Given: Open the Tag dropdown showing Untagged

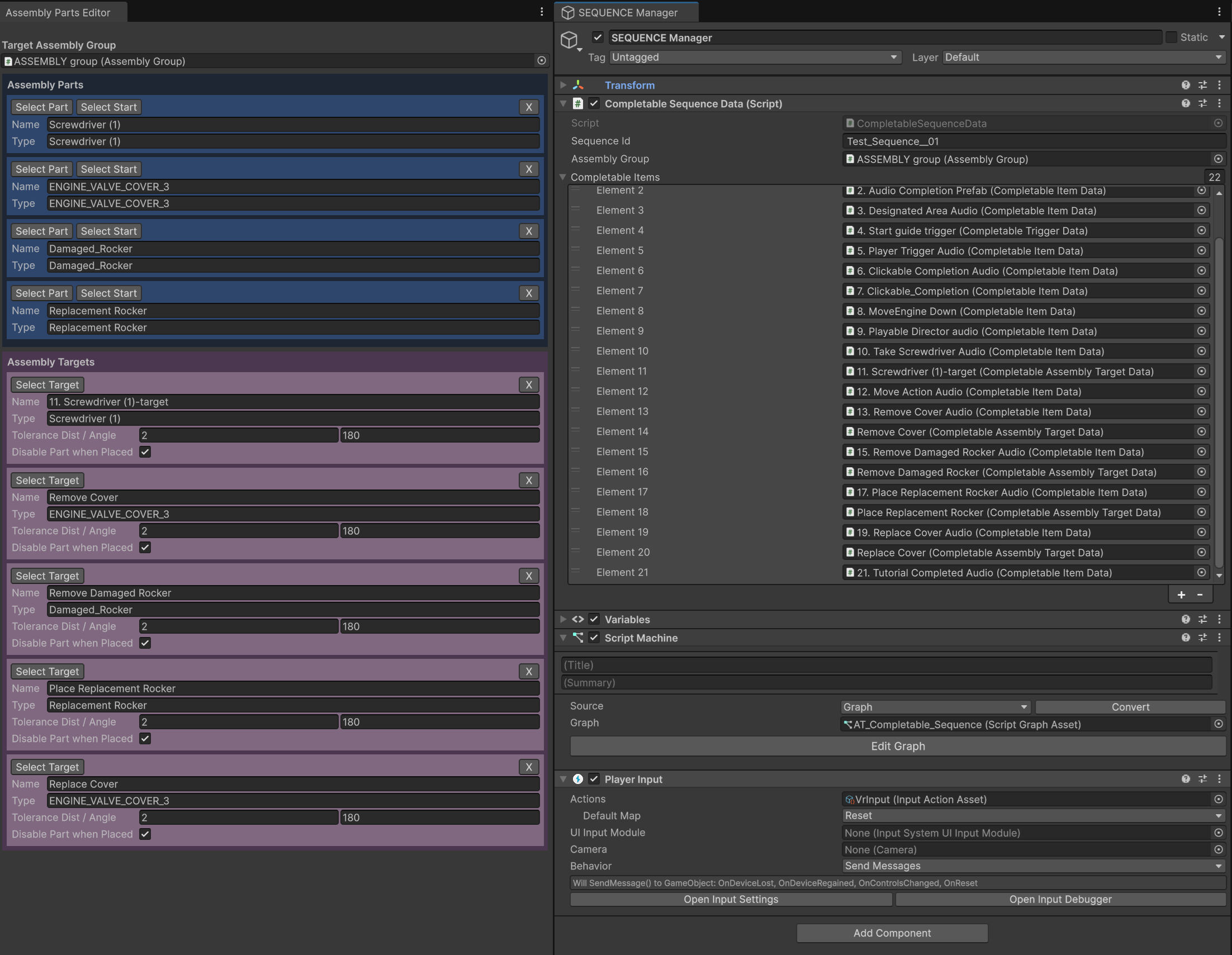Looking at the screenshot, I should [x=754, y=57].
